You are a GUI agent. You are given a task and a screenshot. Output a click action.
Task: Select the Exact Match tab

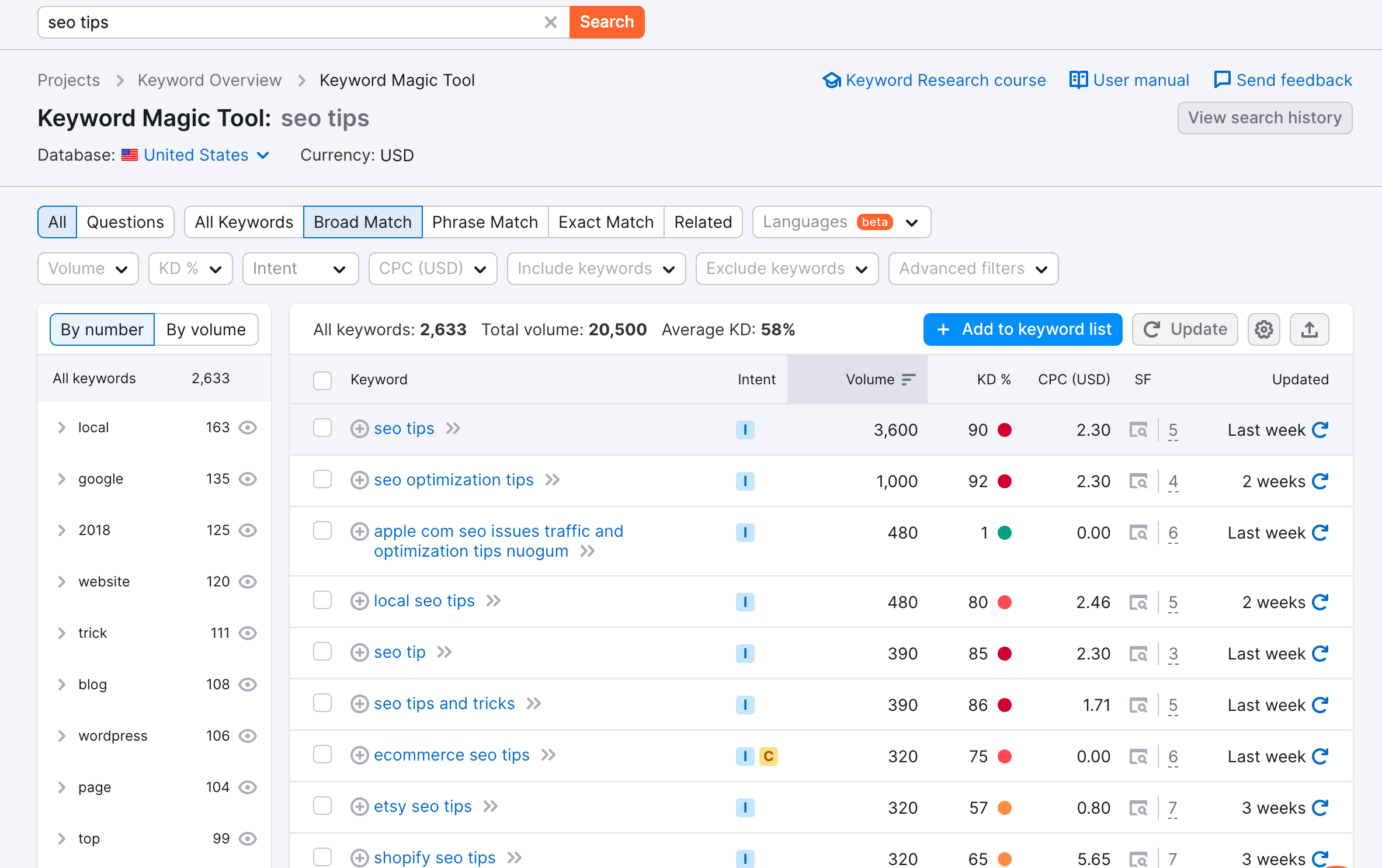[x=606, y=222]
